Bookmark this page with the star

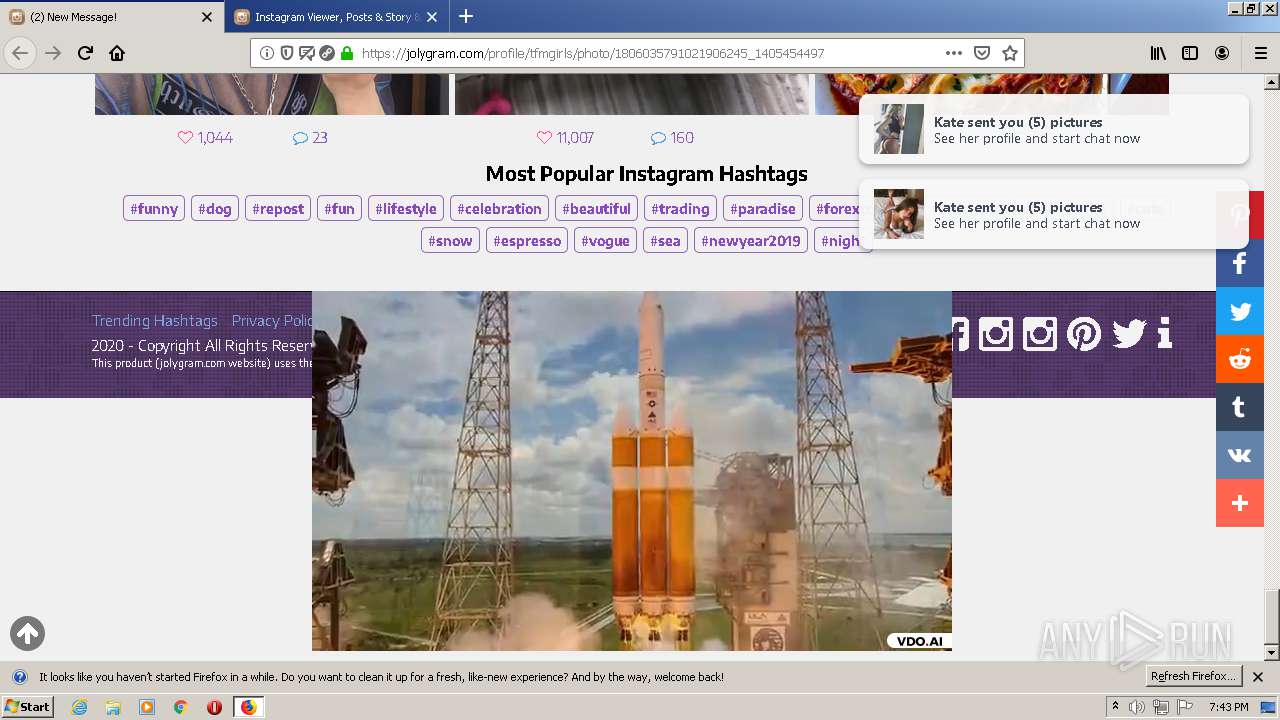(x=1010, y=53)
